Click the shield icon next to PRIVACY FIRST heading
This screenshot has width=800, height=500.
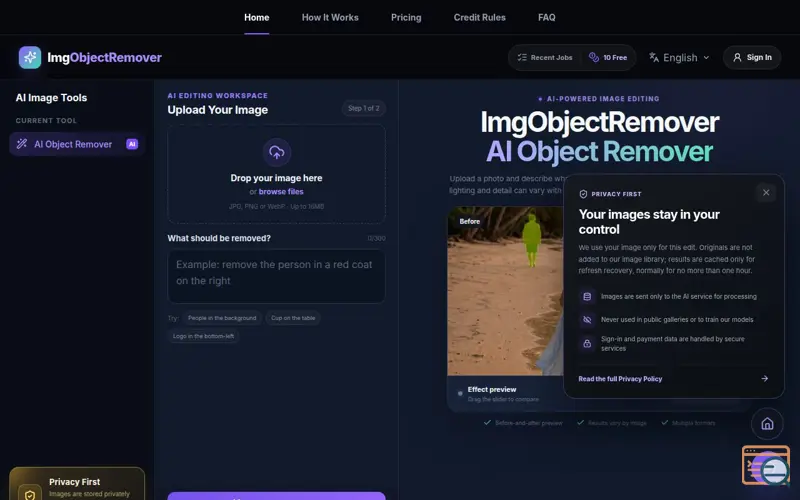point(583,194)
